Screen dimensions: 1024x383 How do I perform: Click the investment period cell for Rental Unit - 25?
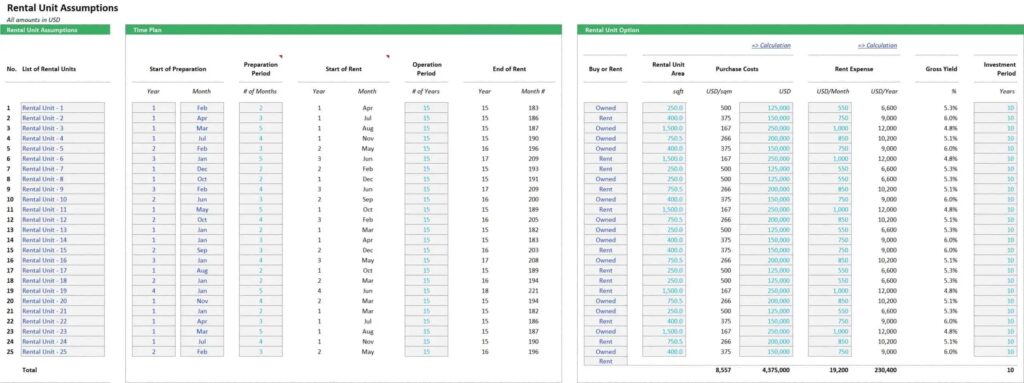[995, 352]
